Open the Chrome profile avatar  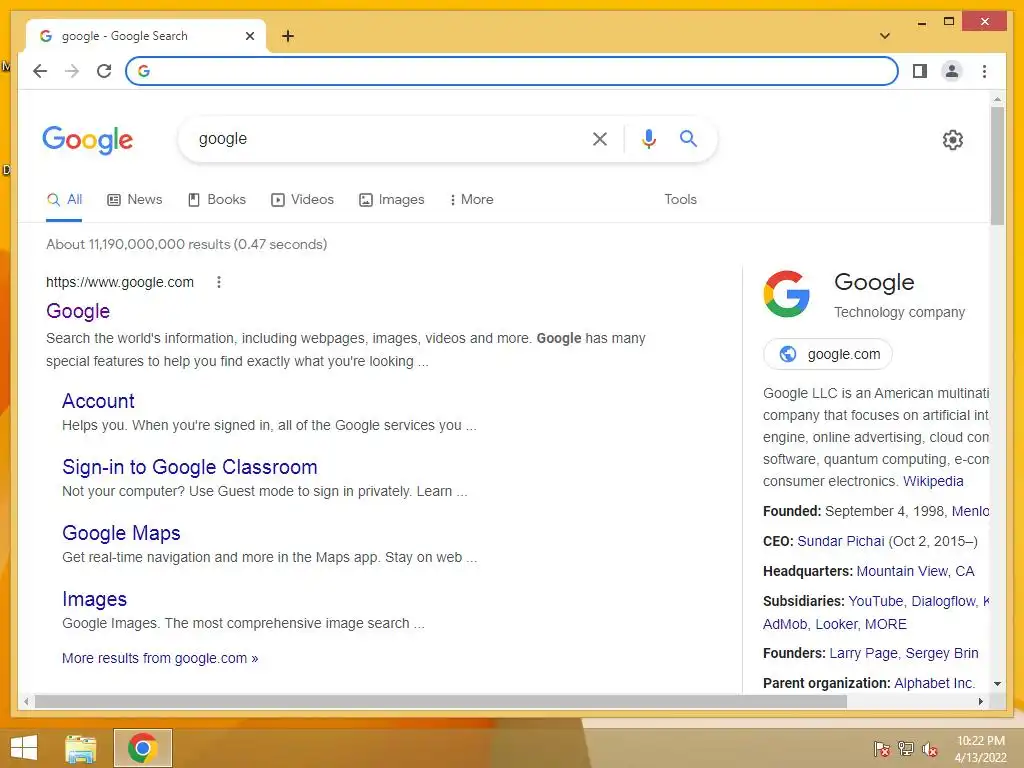pyautogui.click(x=952, y=71)
